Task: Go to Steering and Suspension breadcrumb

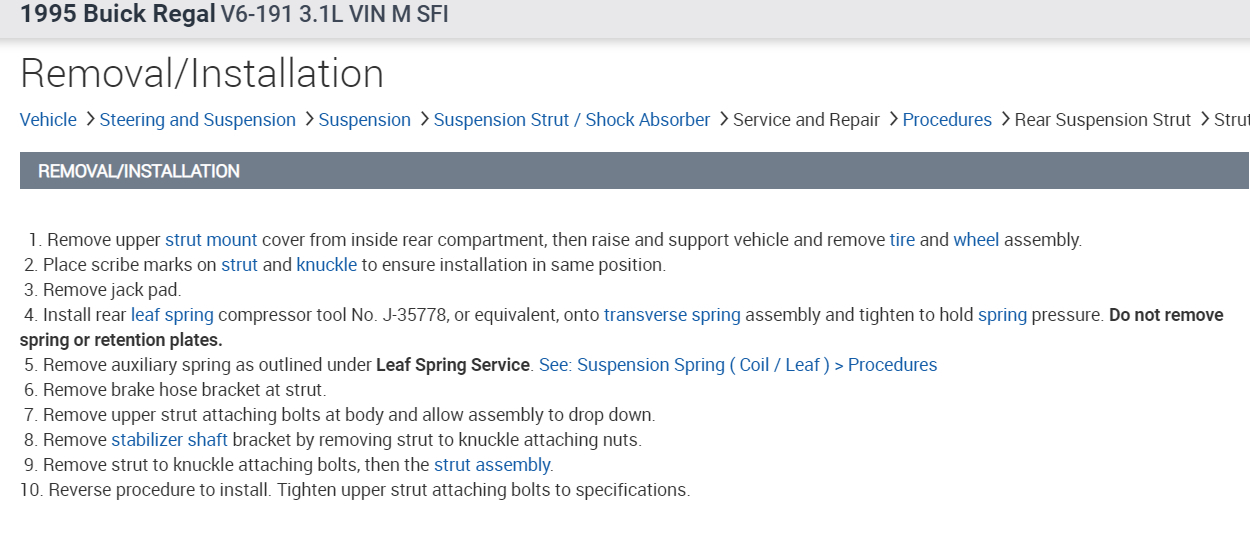Action: (198, 120)
